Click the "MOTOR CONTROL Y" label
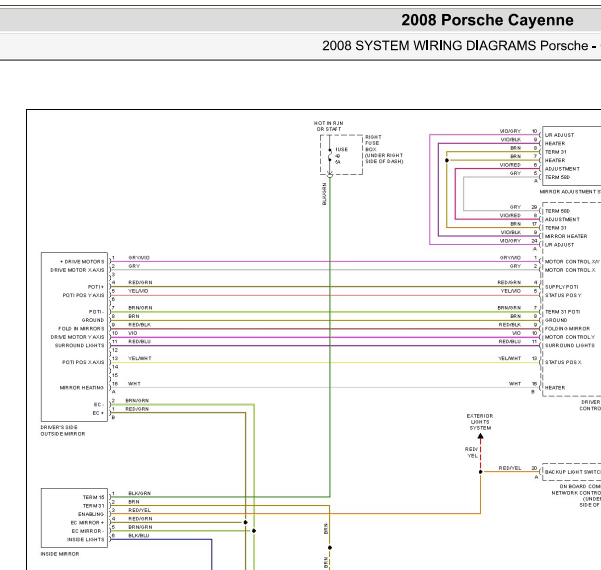This screenshot has height=570, width=601. tap(570, 337)
